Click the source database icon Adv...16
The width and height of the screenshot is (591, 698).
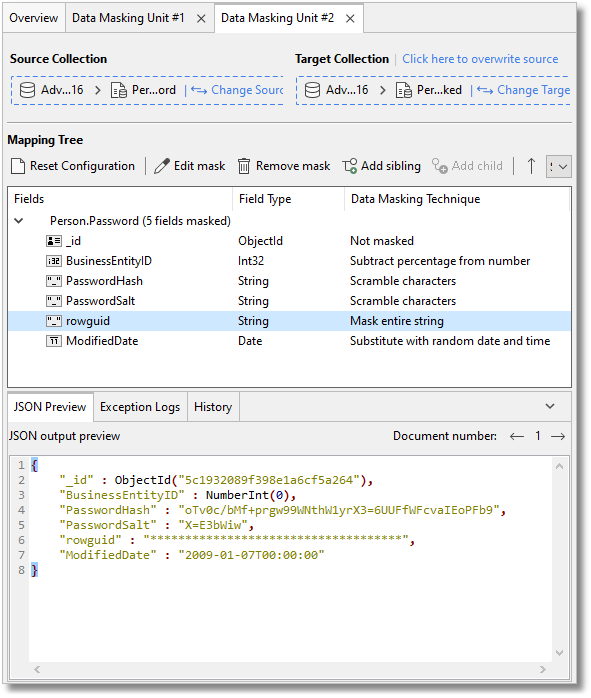[28, 90]
